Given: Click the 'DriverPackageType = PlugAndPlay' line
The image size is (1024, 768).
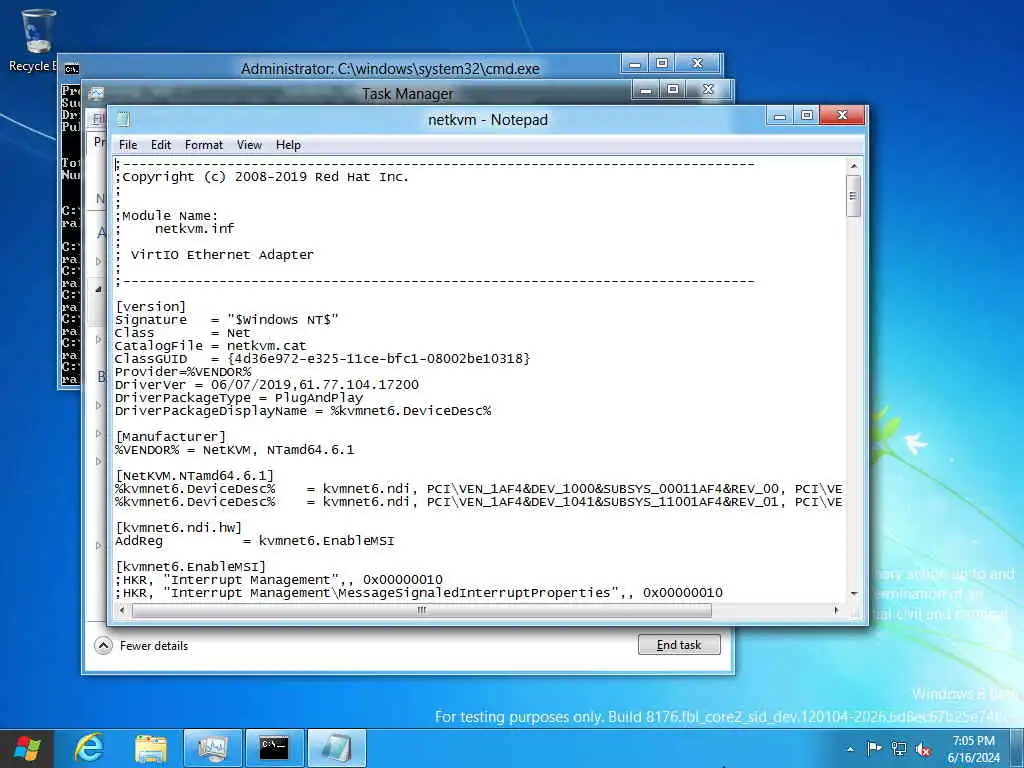Looking at the screenshot, I should pyautogui.click(x=239, y=398).
